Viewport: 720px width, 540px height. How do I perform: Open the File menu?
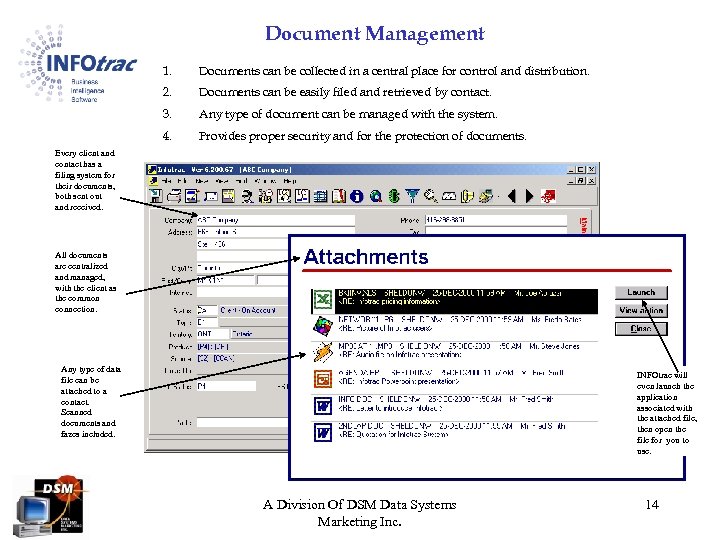167,181
